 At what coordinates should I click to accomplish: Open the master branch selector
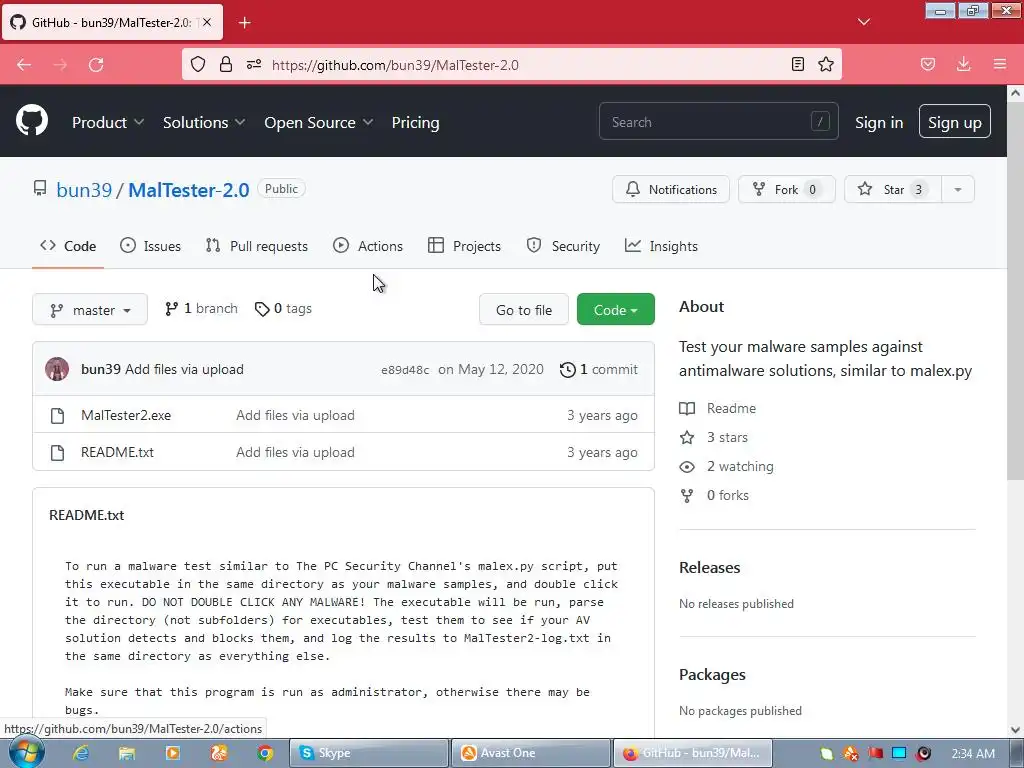tap(89, 310)
